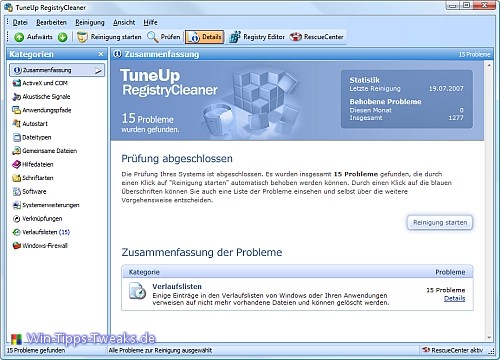500x360 pixels.
Task: Click the Verlaufslisten heading in the summary
Action: (x=177, y=286)
